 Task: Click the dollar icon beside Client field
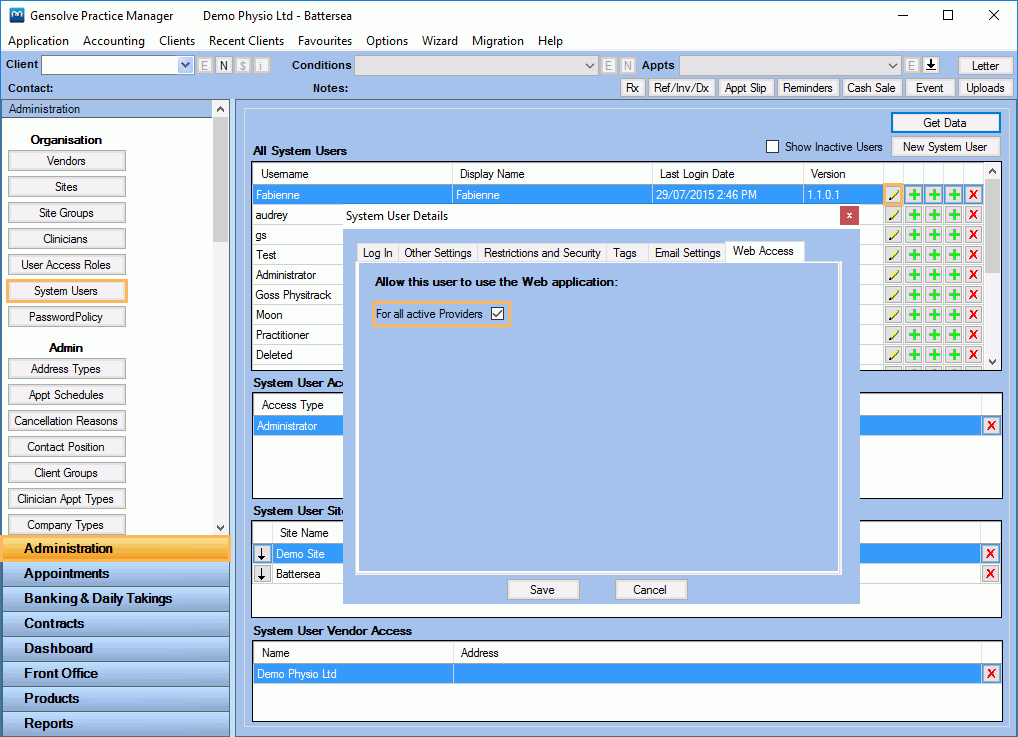[243, 66]
